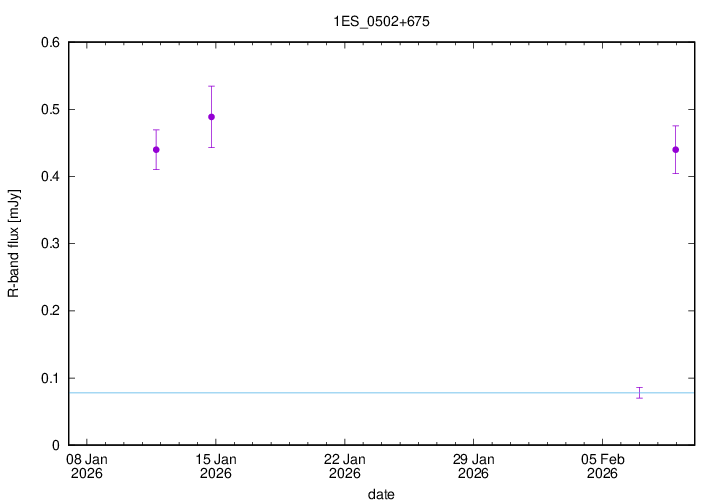Click the 0.5 y-axis tick label
Screen dimensions: 720x504
coord(50,109)
